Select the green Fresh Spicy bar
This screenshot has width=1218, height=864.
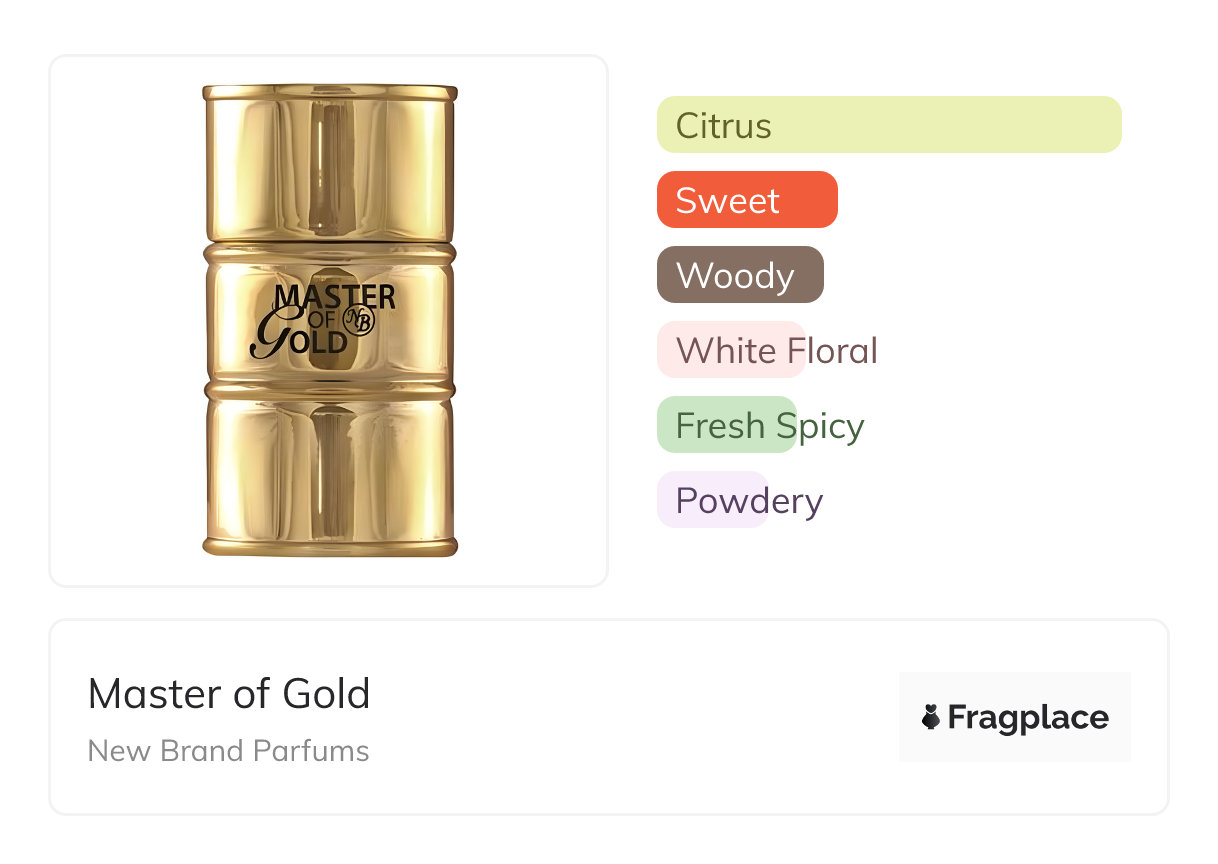[x=726, y=425]
